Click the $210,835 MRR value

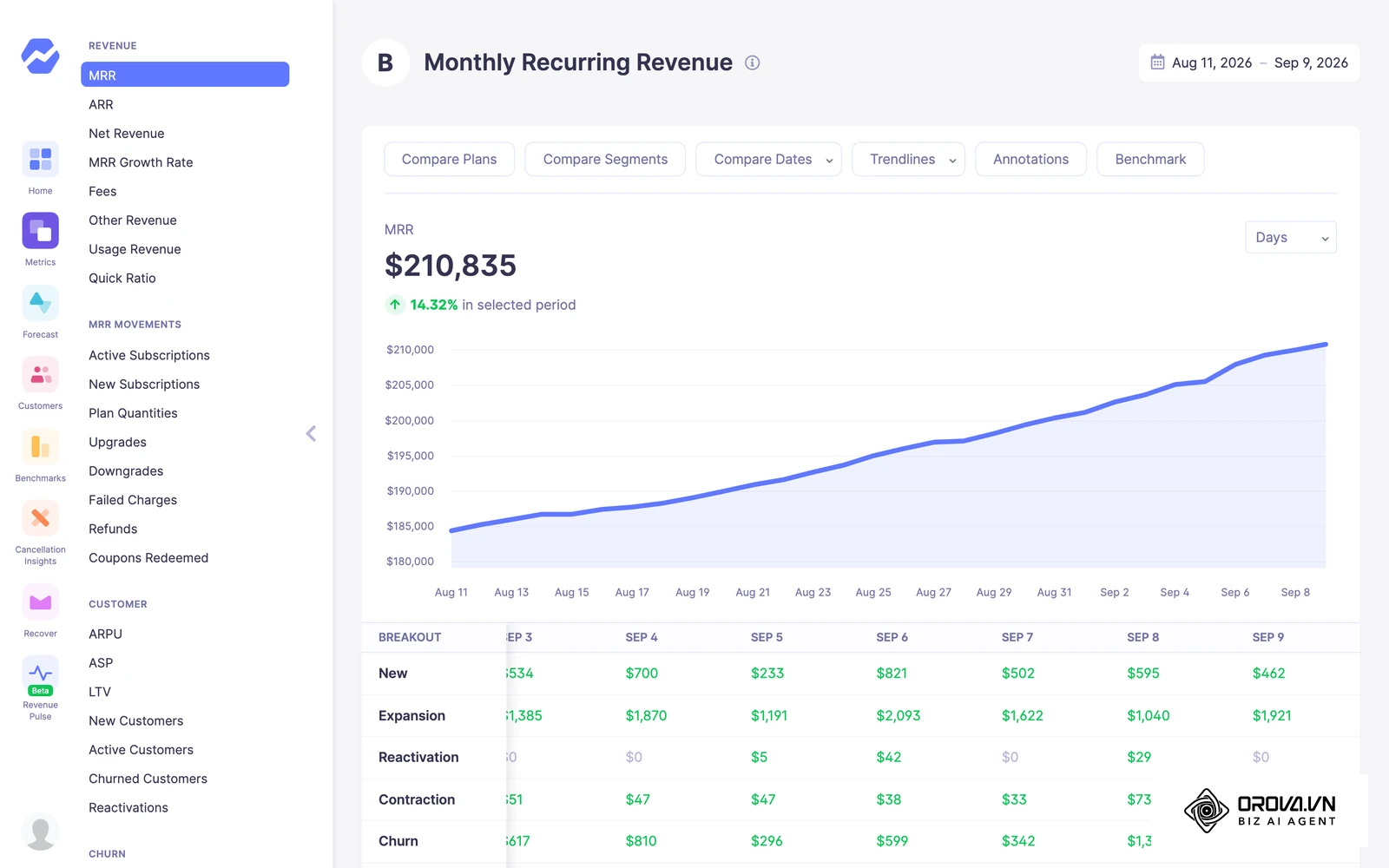(x=451, y=265)
